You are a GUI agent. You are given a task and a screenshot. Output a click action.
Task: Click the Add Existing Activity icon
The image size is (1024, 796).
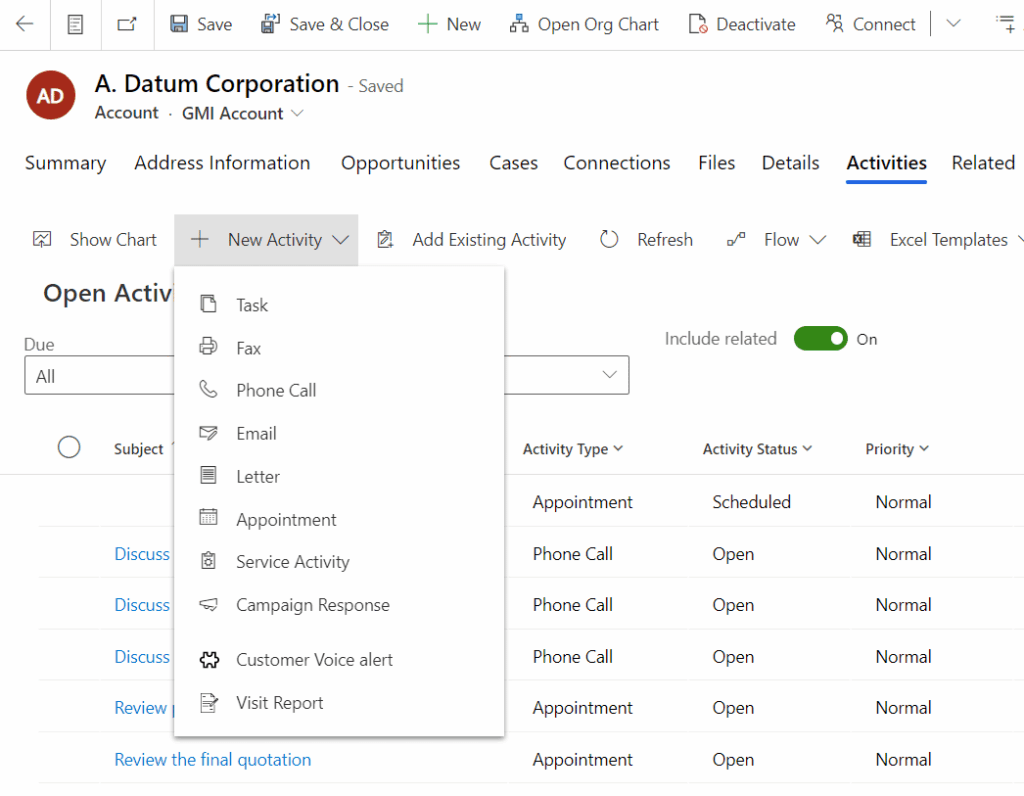tap(385, 240)
